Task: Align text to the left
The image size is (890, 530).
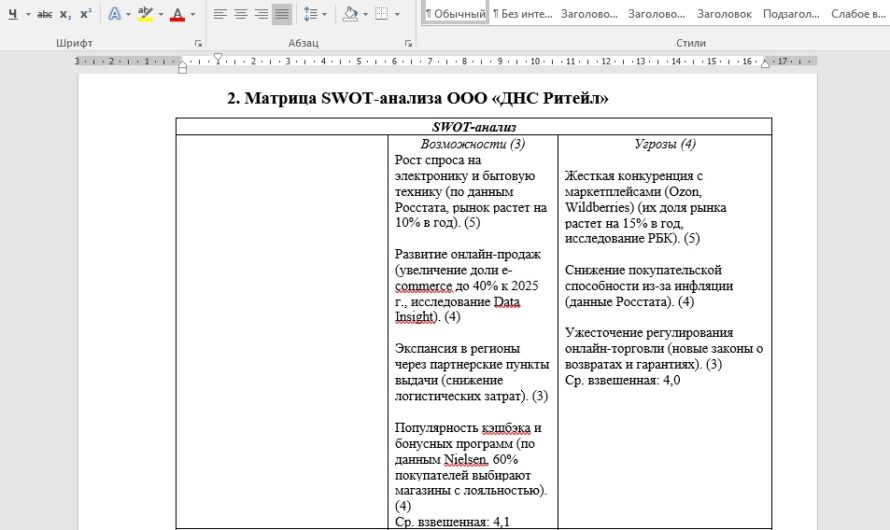Action: (220, 14)
